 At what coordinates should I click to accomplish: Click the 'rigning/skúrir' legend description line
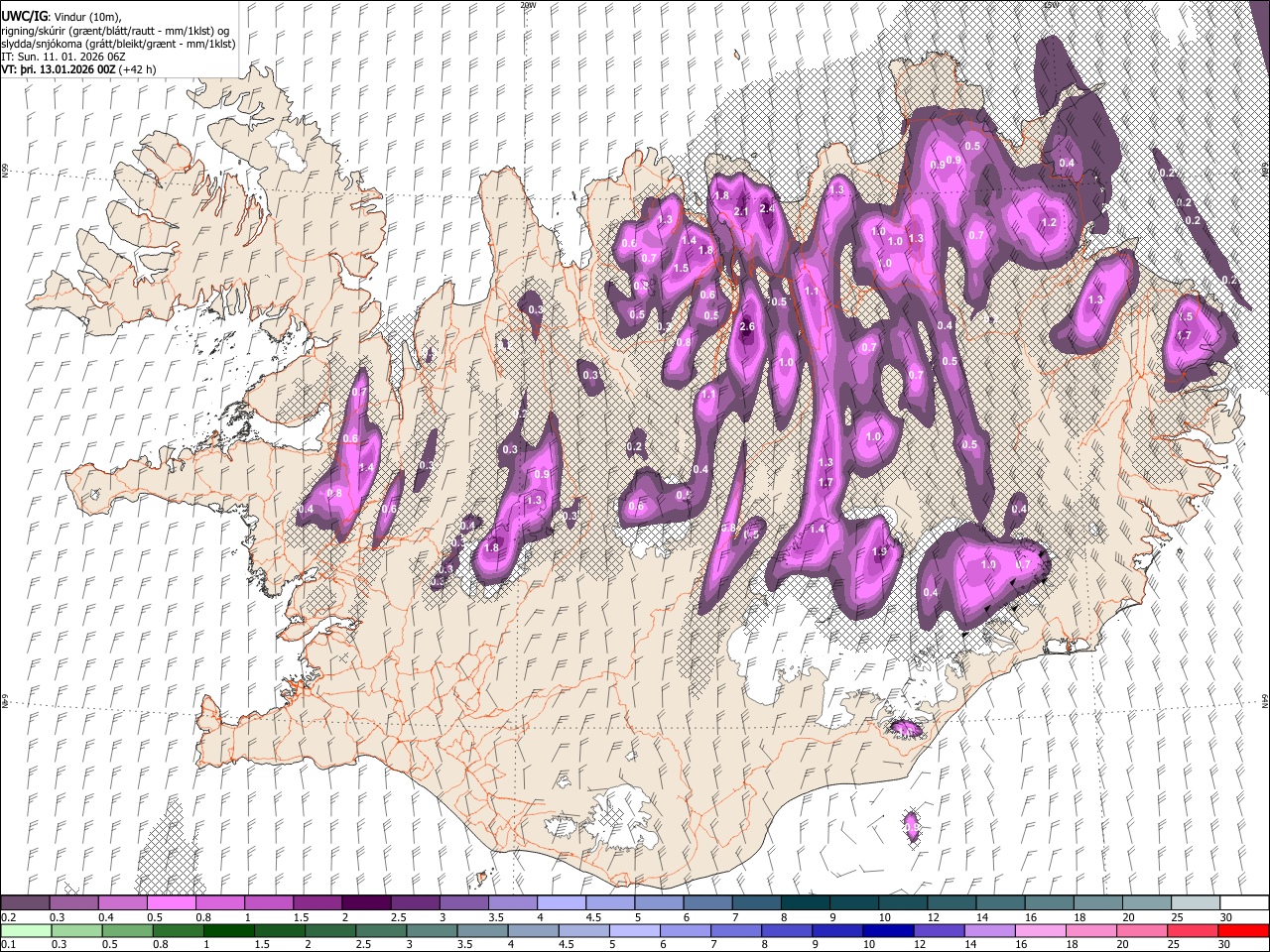click(116, 30)
